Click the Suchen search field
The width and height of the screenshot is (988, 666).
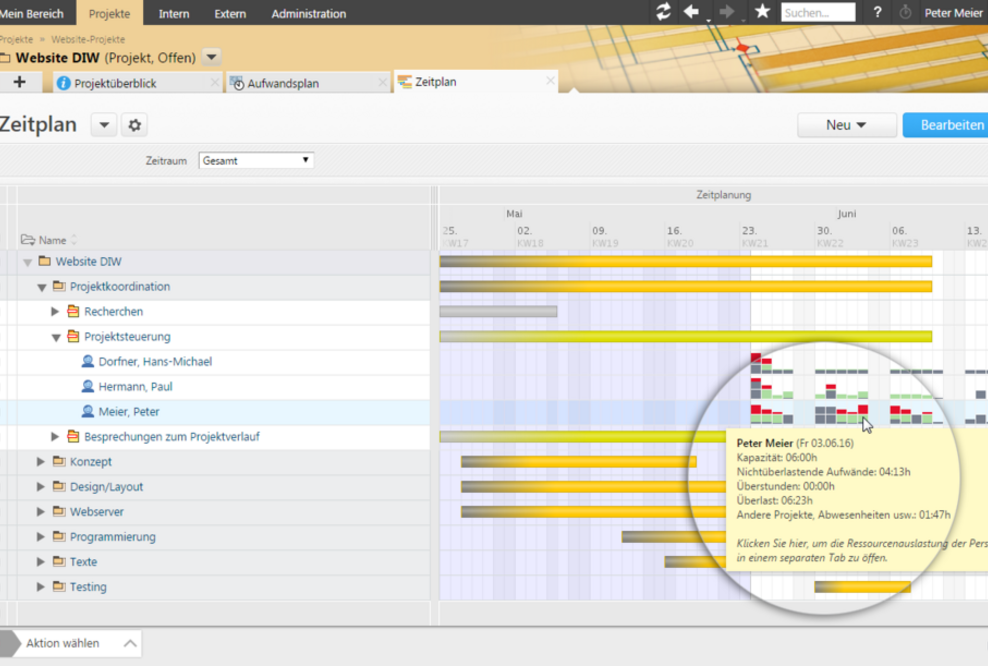click(x=817, y=13)
